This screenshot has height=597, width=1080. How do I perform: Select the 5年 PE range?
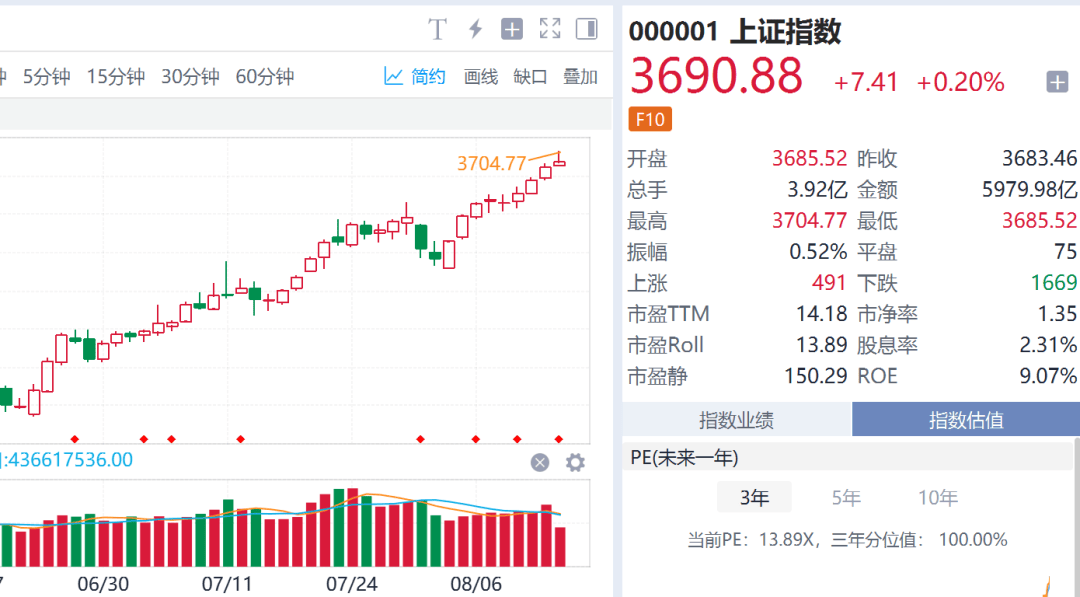tap(846, 497)
